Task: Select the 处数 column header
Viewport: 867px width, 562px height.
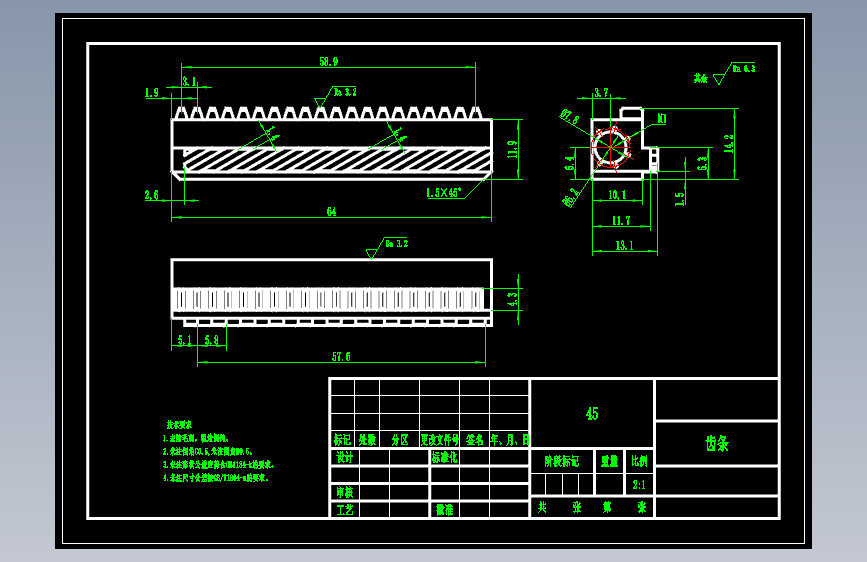Action: point(367,440)
